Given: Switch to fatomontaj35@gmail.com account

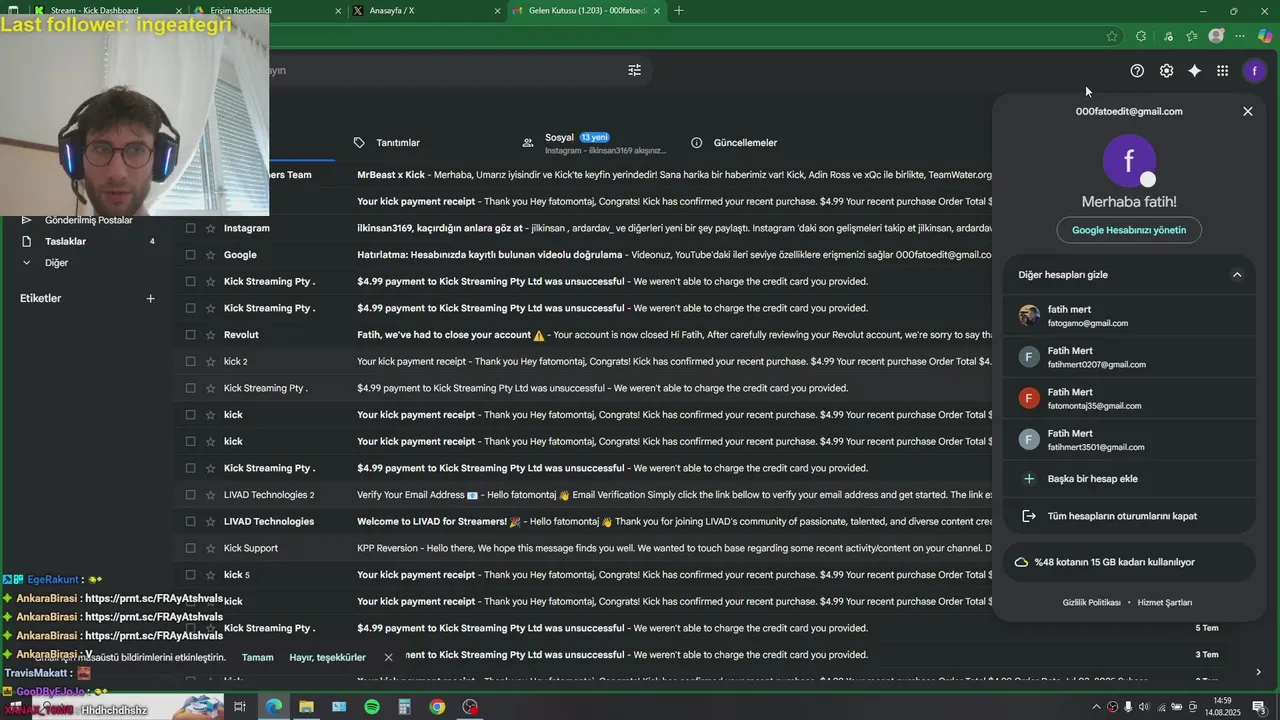Looking at the screenshot, I should (x=1129, y=399).
